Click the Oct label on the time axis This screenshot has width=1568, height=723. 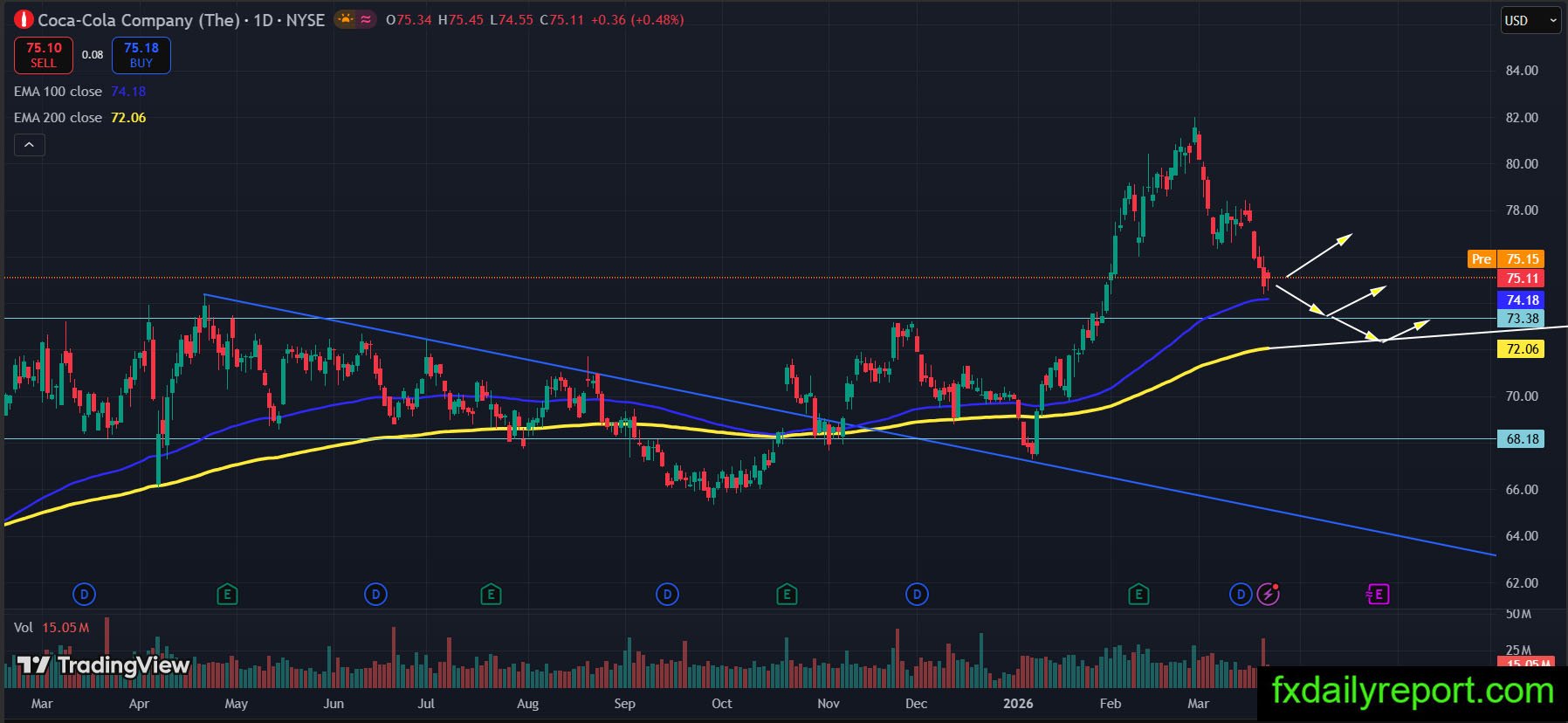(x=721, y=704)
